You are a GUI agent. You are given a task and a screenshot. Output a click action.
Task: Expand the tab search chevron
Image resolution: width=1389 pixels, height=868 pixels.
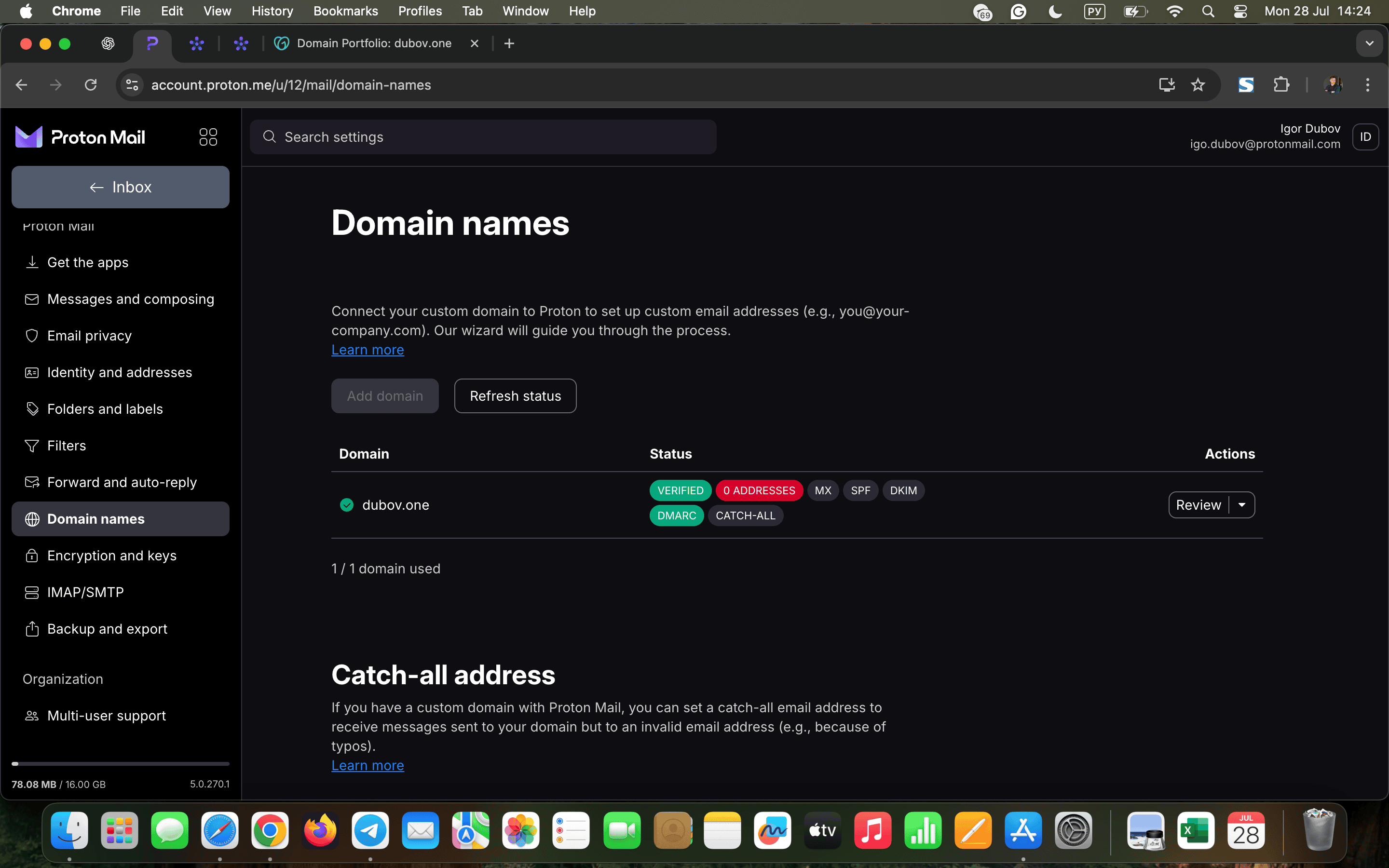[x=1370, y=43]
